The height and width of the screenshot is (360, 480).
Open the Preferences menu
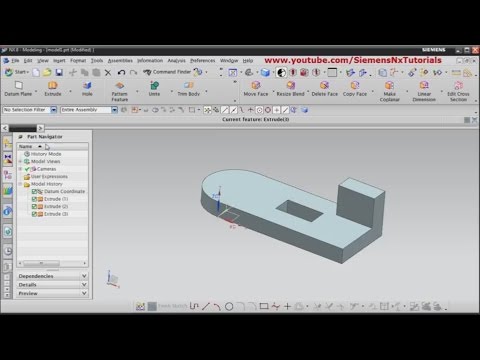tap(202, 61)
